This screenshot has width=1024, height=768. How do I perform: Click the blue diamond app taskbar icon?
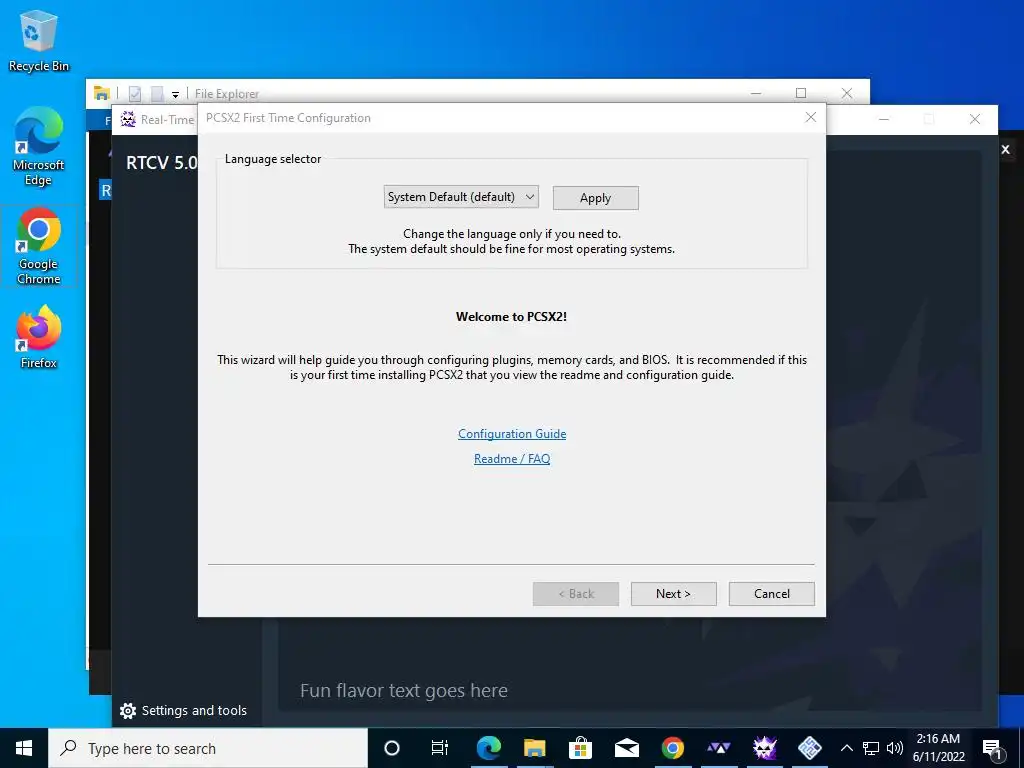(x=810, y=748)
